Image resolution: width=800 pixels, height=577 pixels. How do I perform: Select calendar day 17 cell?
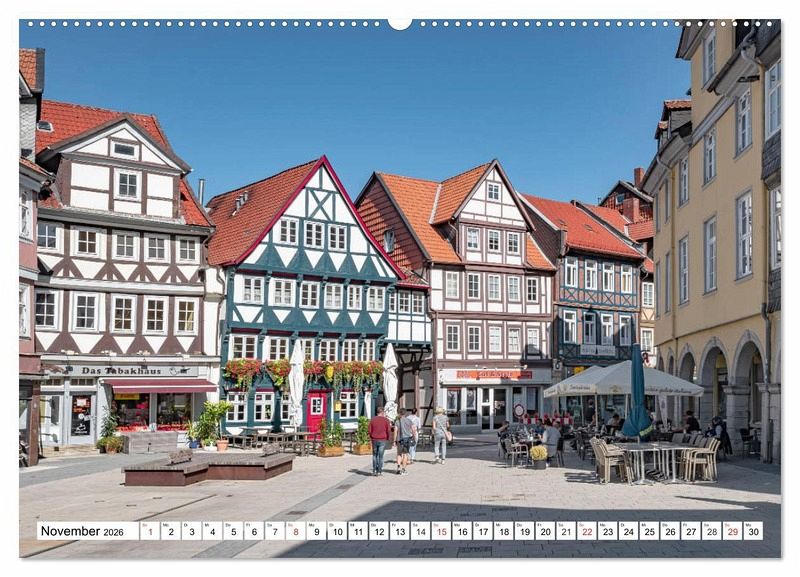[x=483, y=531]
